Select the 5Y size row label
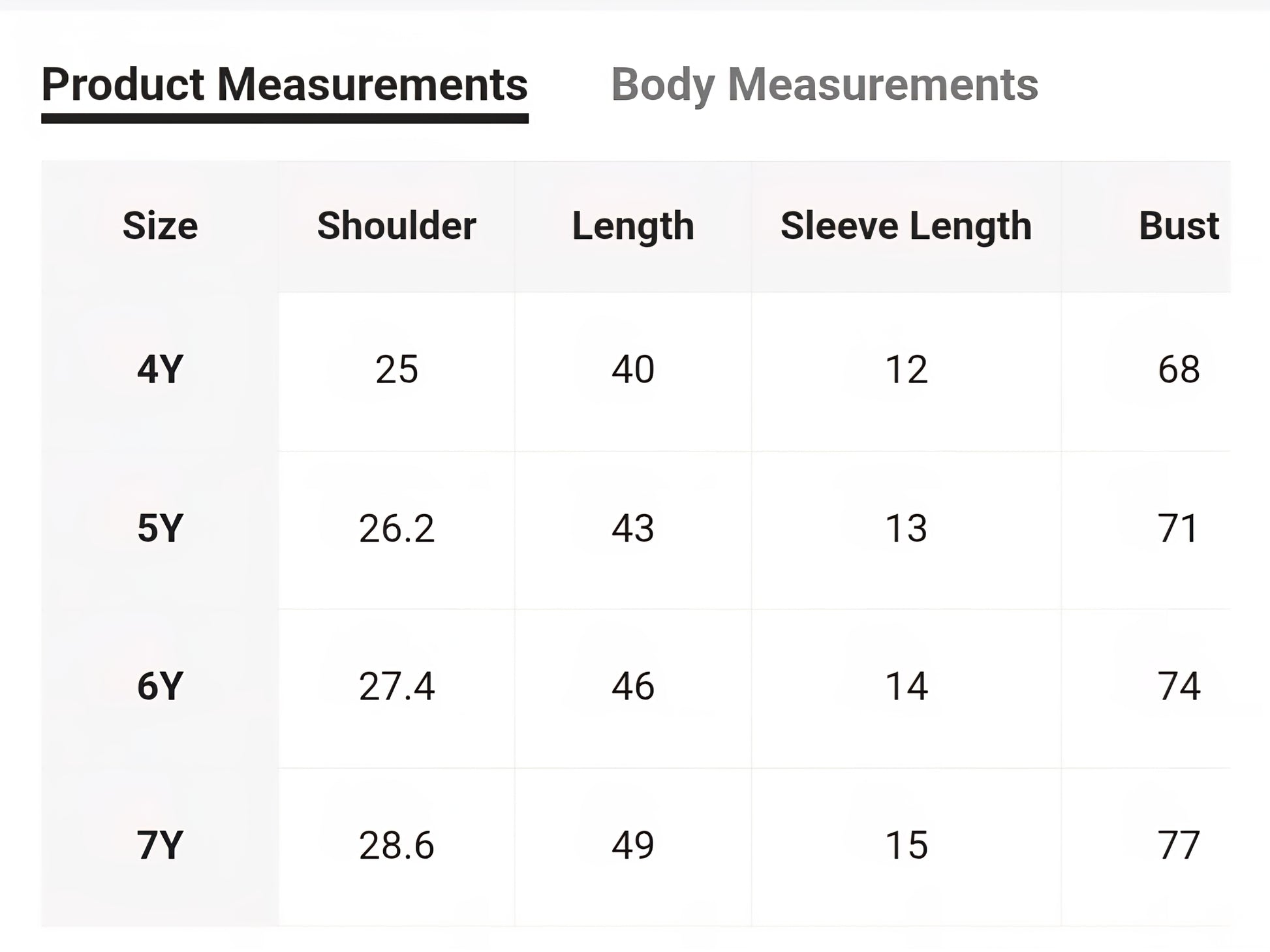This screenshot has width=1270, height=952. 160,528
